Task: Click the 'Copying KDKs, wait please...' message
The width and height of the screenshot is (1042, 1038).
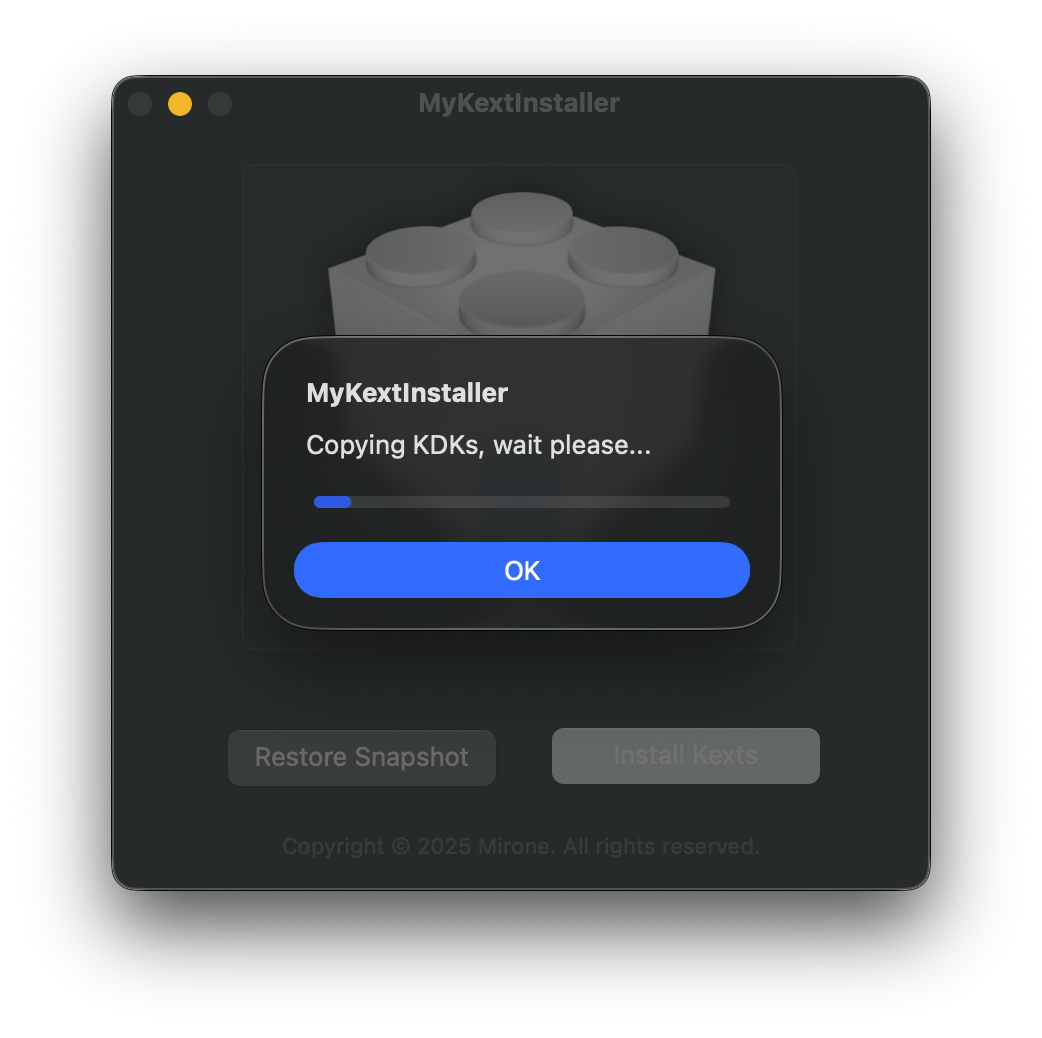Action: coord(478,445)
